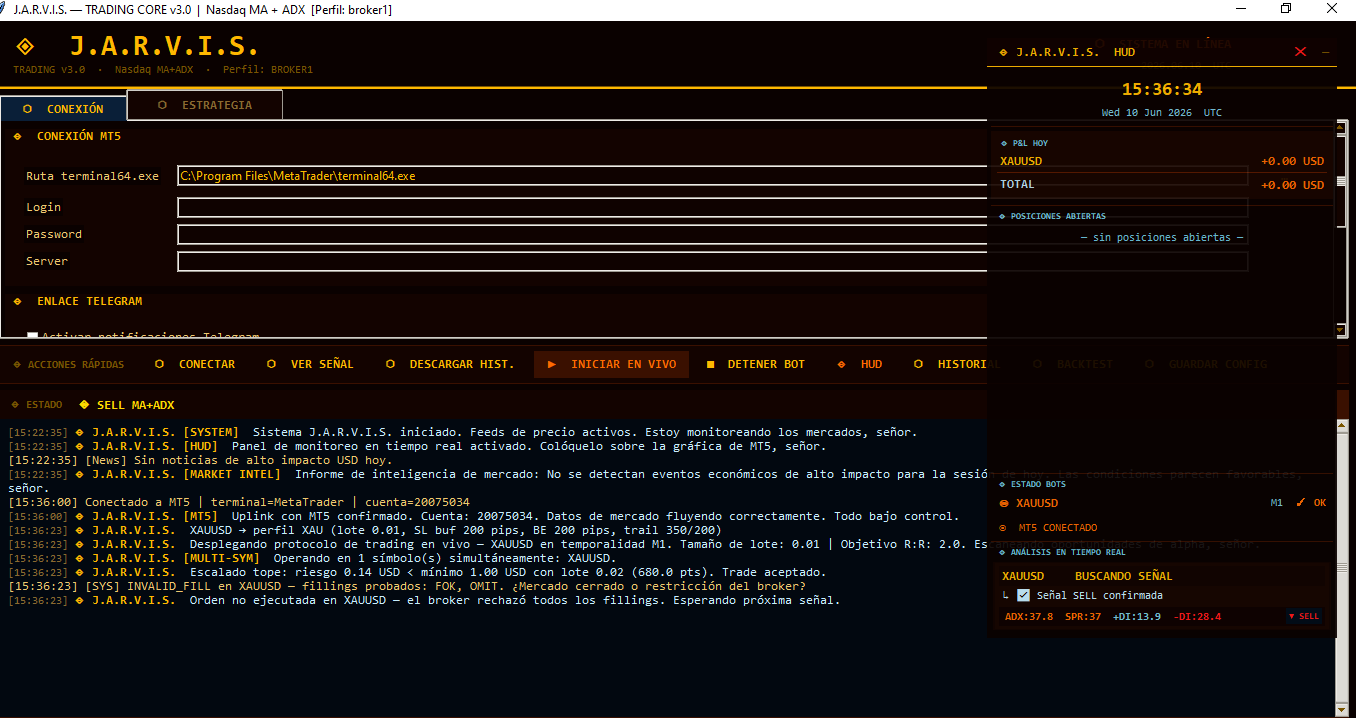This screenshot has width=1366, height=718.
Task: Stop trading with DETENER BOT button
Action: (x=756, y=364)
